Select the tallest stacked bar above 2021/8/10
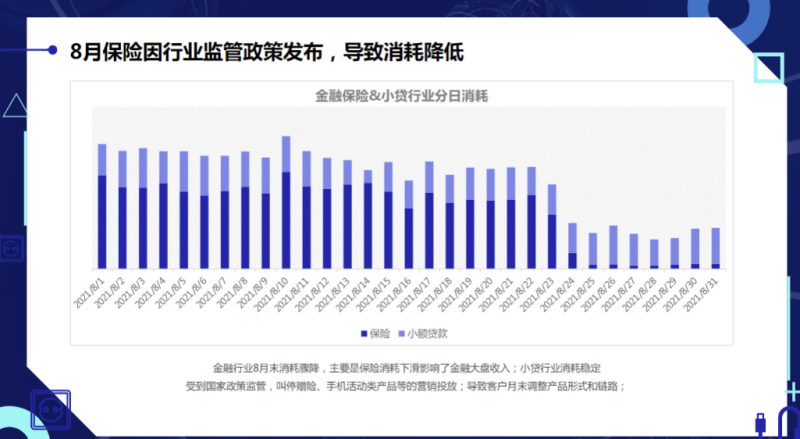 point(286,202)
